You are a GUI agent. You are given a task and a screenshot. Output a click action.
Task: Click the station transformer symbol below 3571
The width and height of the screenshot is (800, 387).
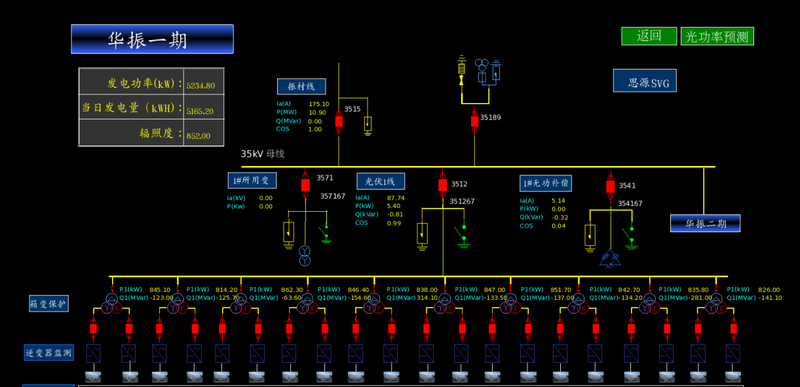pyautogui.click(x=305, y=255)
